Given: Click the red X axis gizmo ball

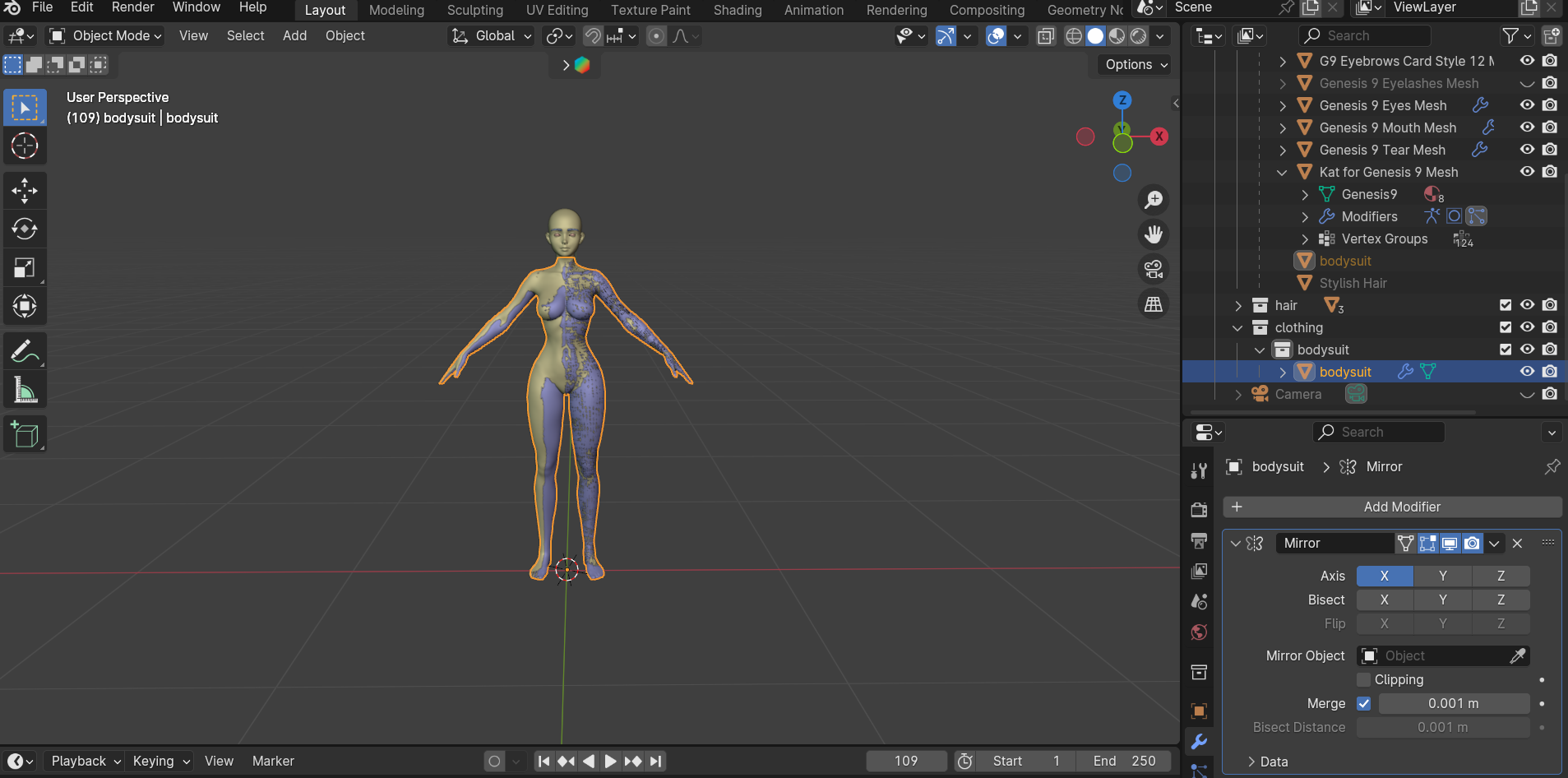Looking at the screenshot, I should click(x=1159, y=137).
